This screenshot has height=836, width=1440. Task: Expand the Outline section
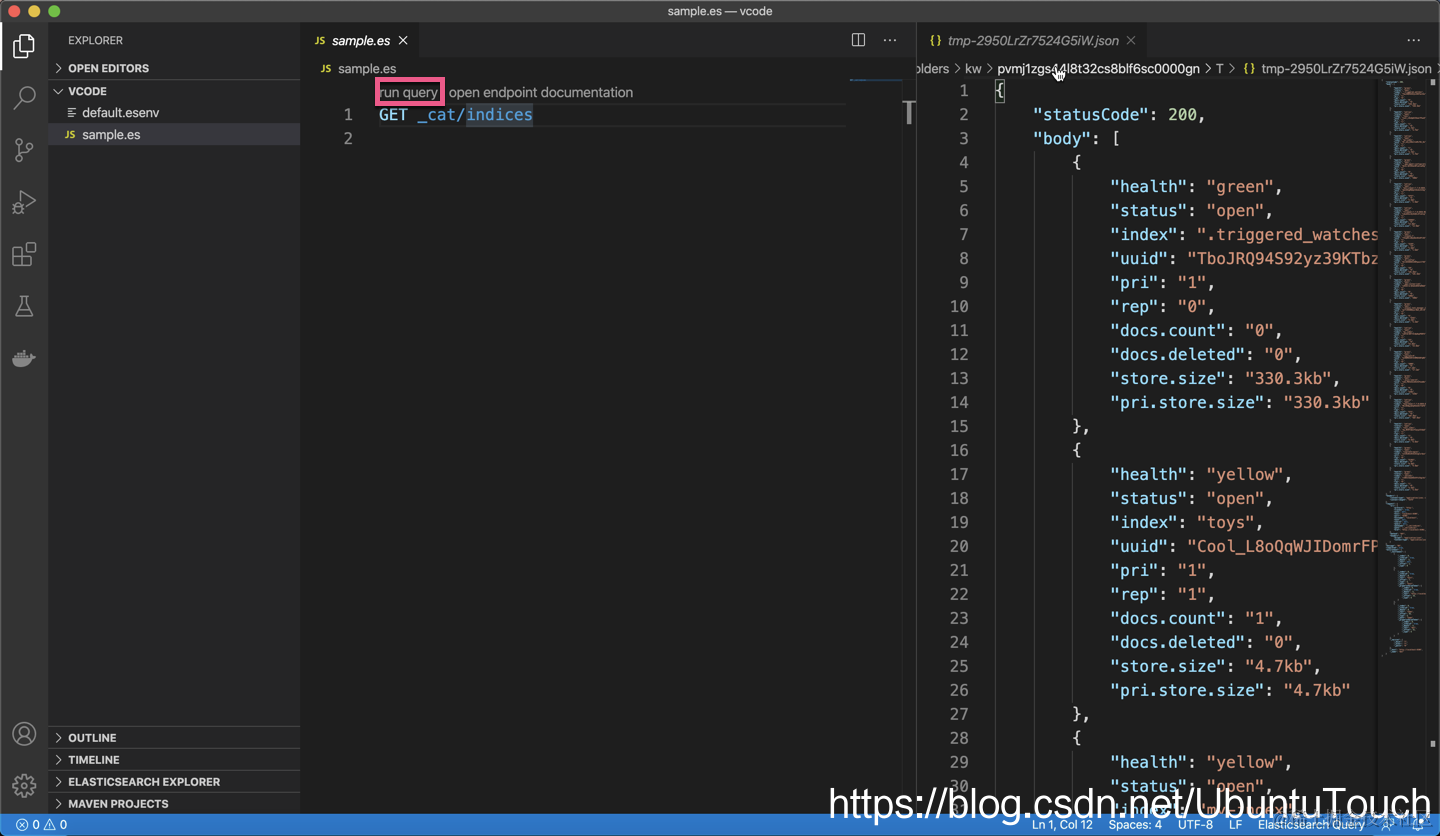(x=174, y=738)
